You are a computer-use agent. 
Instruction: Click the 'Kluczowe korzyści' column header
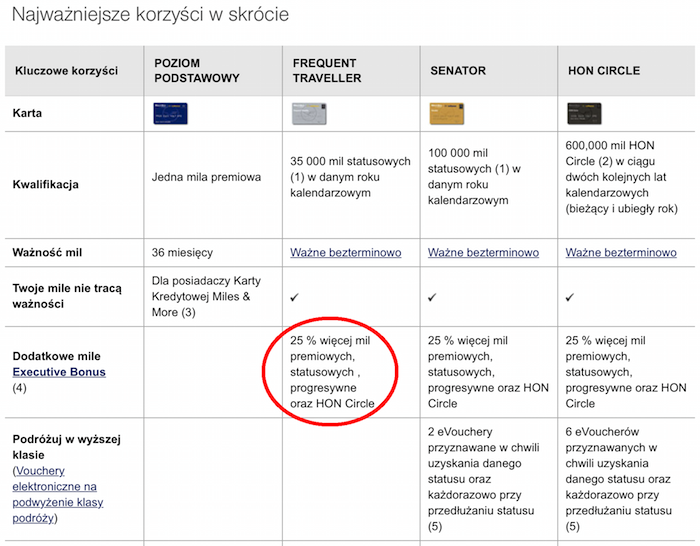tap(67, 71)
